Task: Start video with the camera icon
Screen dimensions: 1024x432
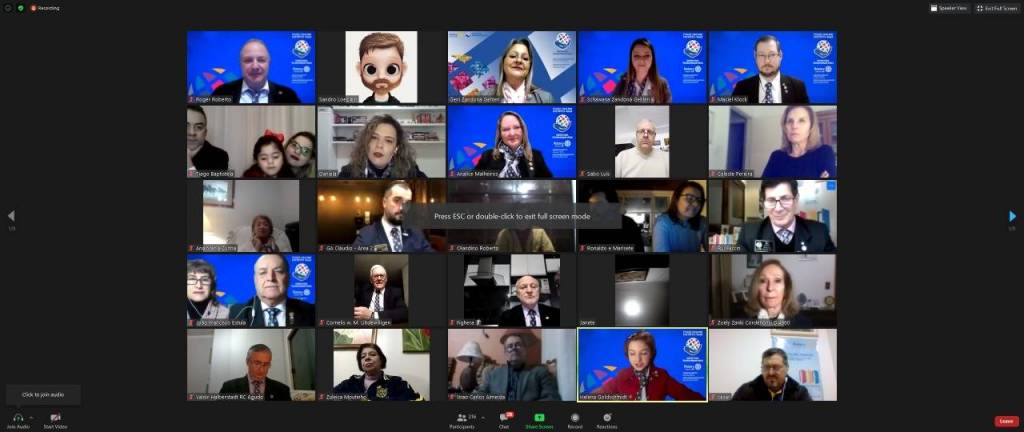Action: point(54,416)
